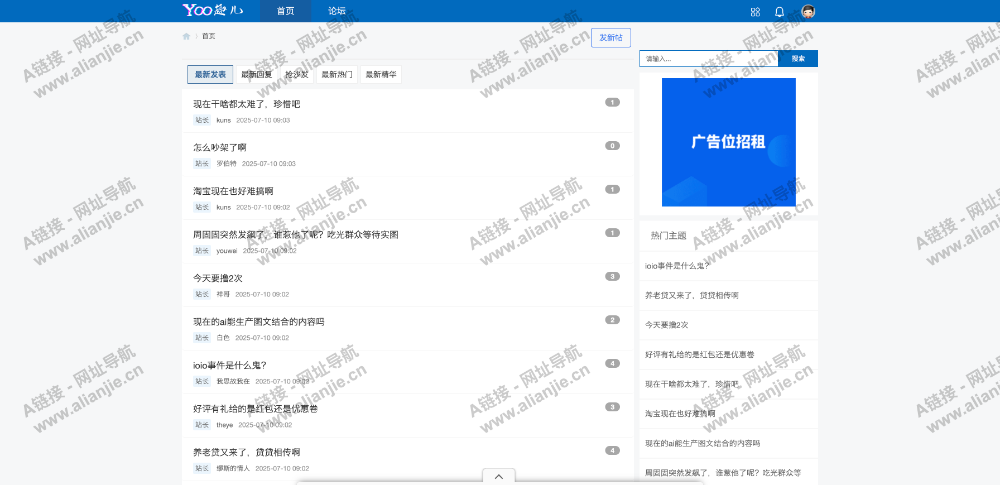This screenshot has height=485, width=1000.
Task: Click the 搜索 button
Action: point(798,58)
